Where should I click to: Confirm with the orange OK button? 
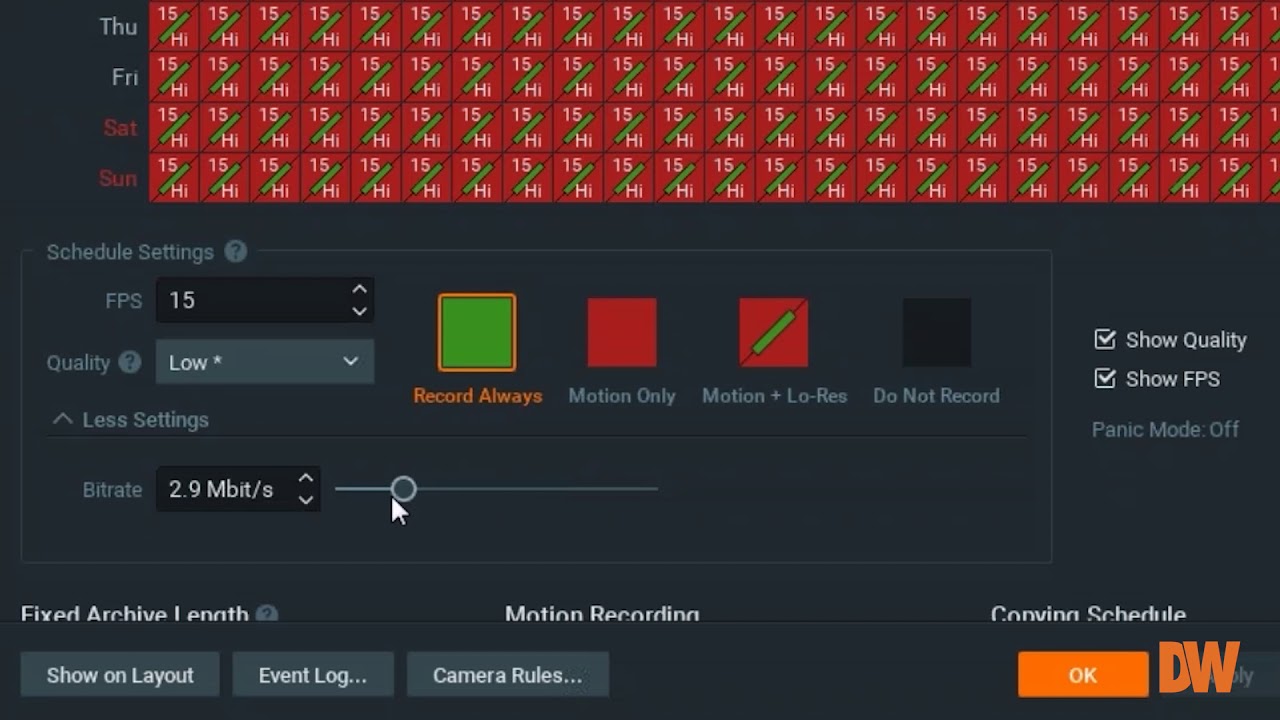point(1083,675)
